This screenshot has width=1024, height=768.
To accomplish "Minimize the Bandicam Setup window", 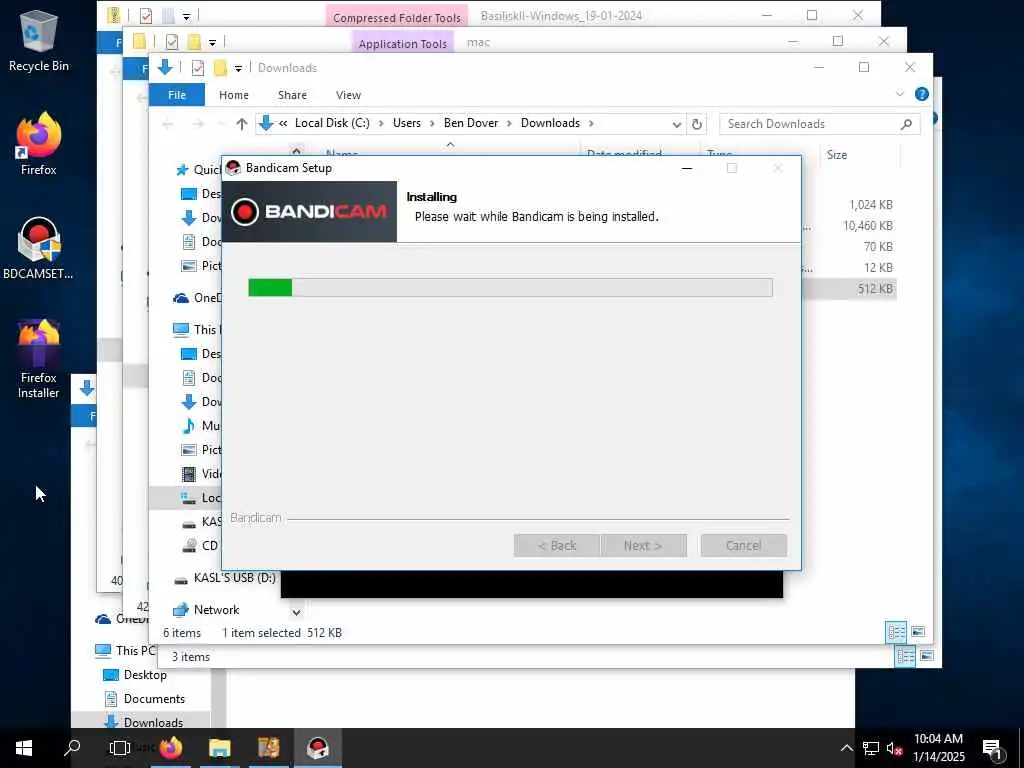I will click(686, 168).
